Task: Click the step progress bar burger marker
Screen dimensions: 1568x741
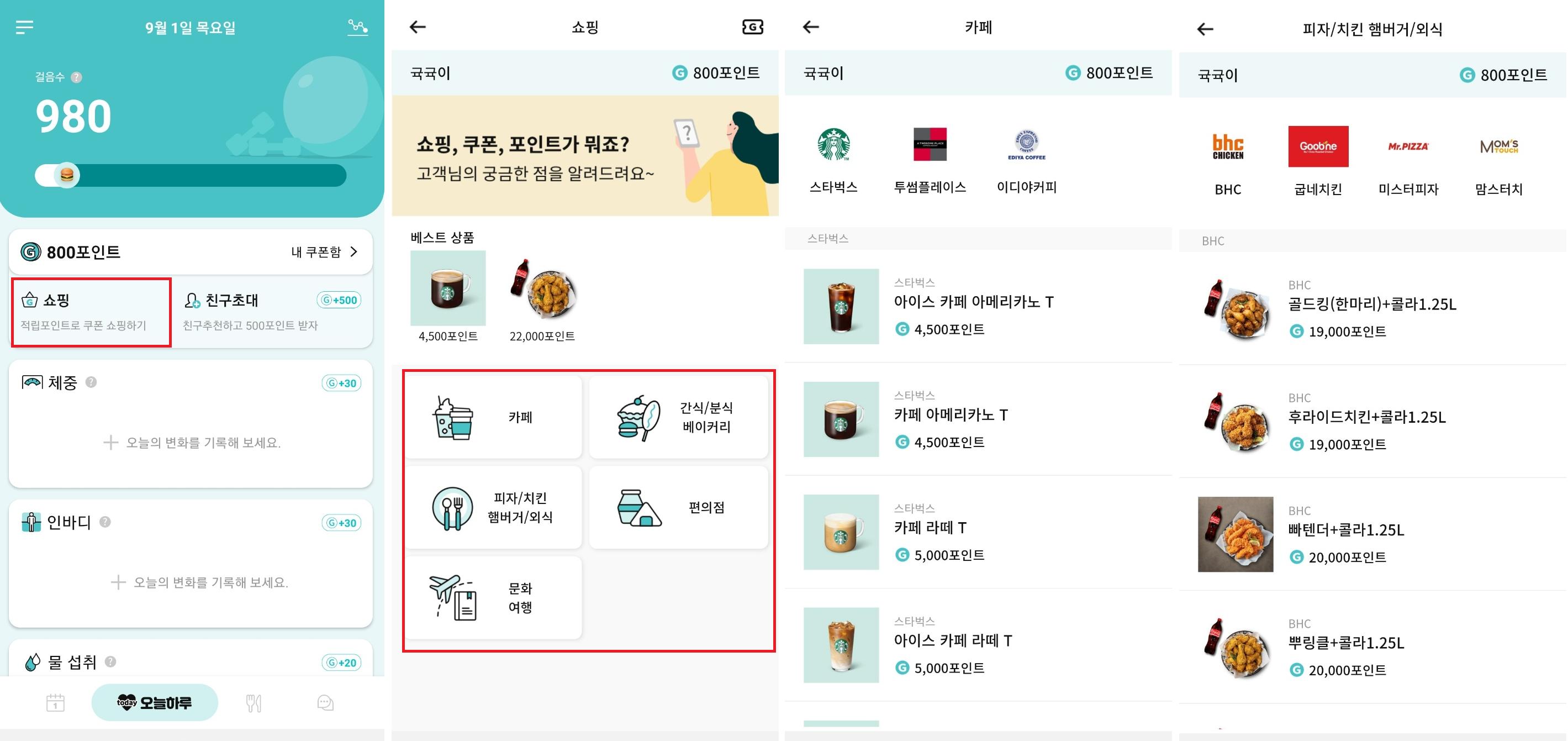Action: (x=67, y=175)
